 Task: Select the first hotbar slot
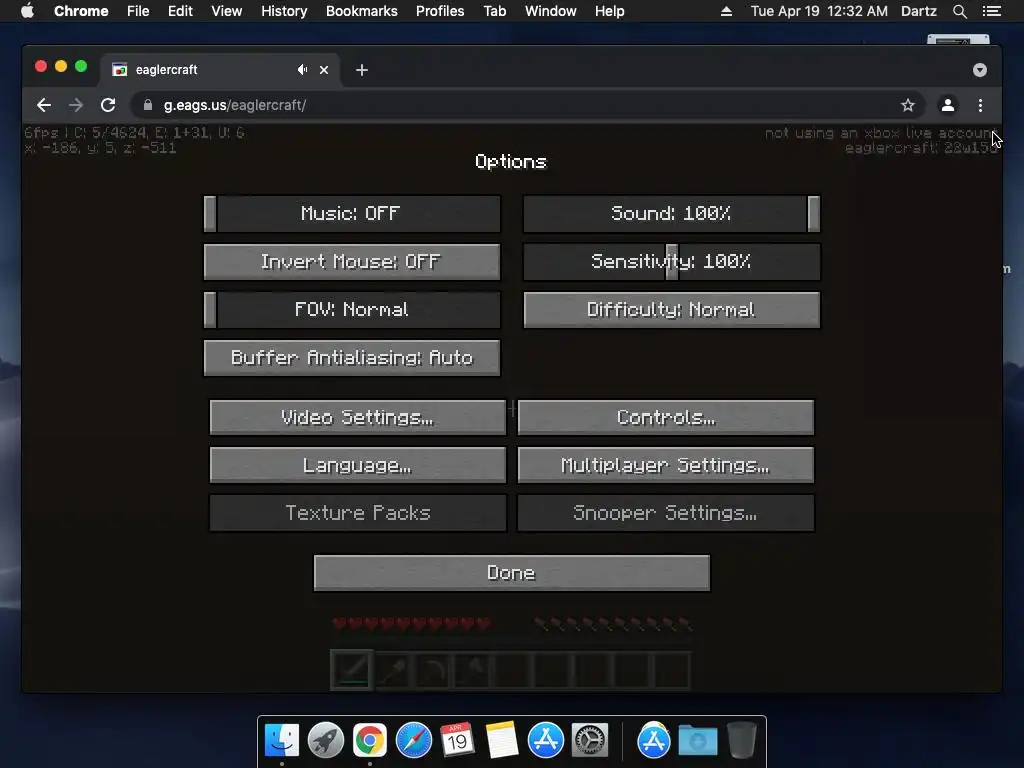[x=352, y=669]
